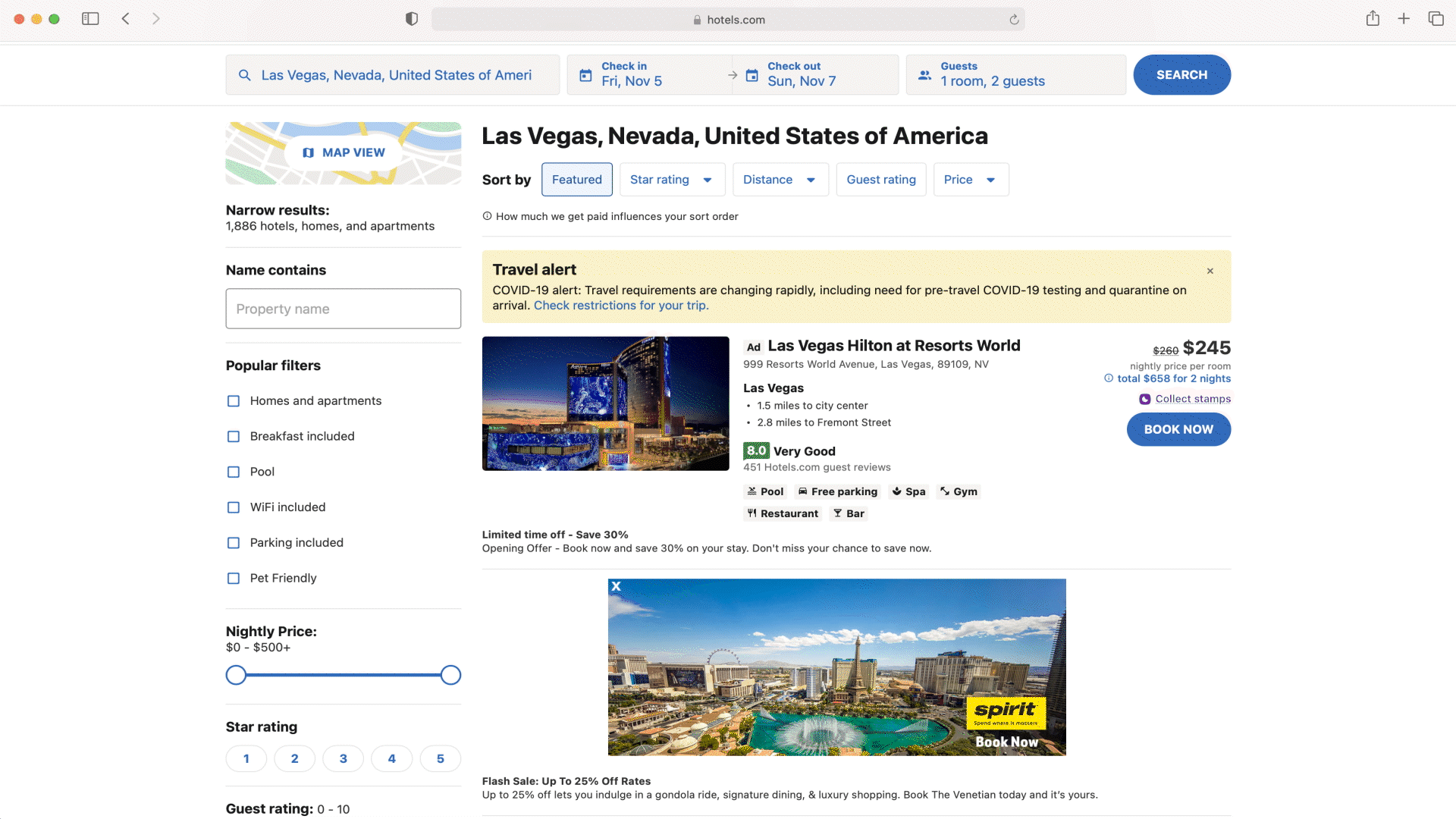Viewport: 1456px width, 819px height.
Task: Enable the Breakfast included filter
Action: pos(234,437)
